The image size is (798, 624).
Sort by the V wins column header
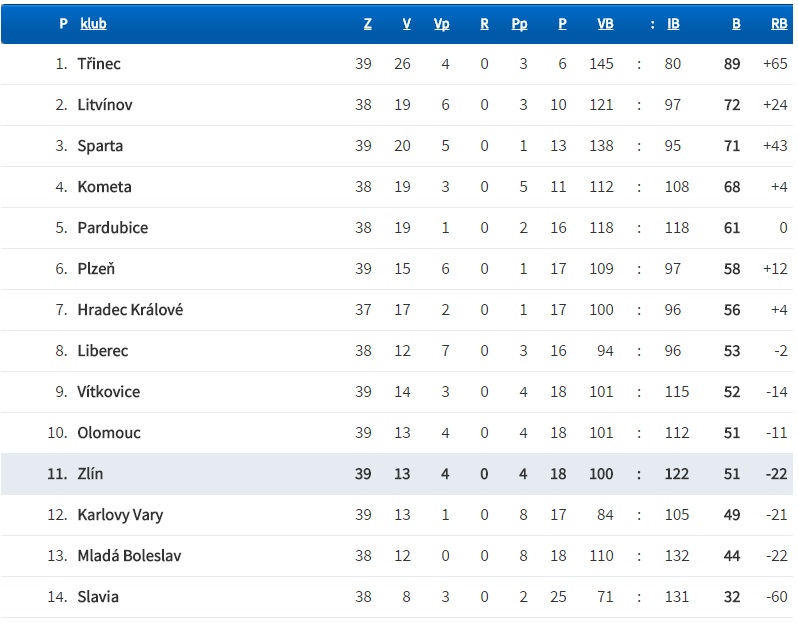click(406, 24)
